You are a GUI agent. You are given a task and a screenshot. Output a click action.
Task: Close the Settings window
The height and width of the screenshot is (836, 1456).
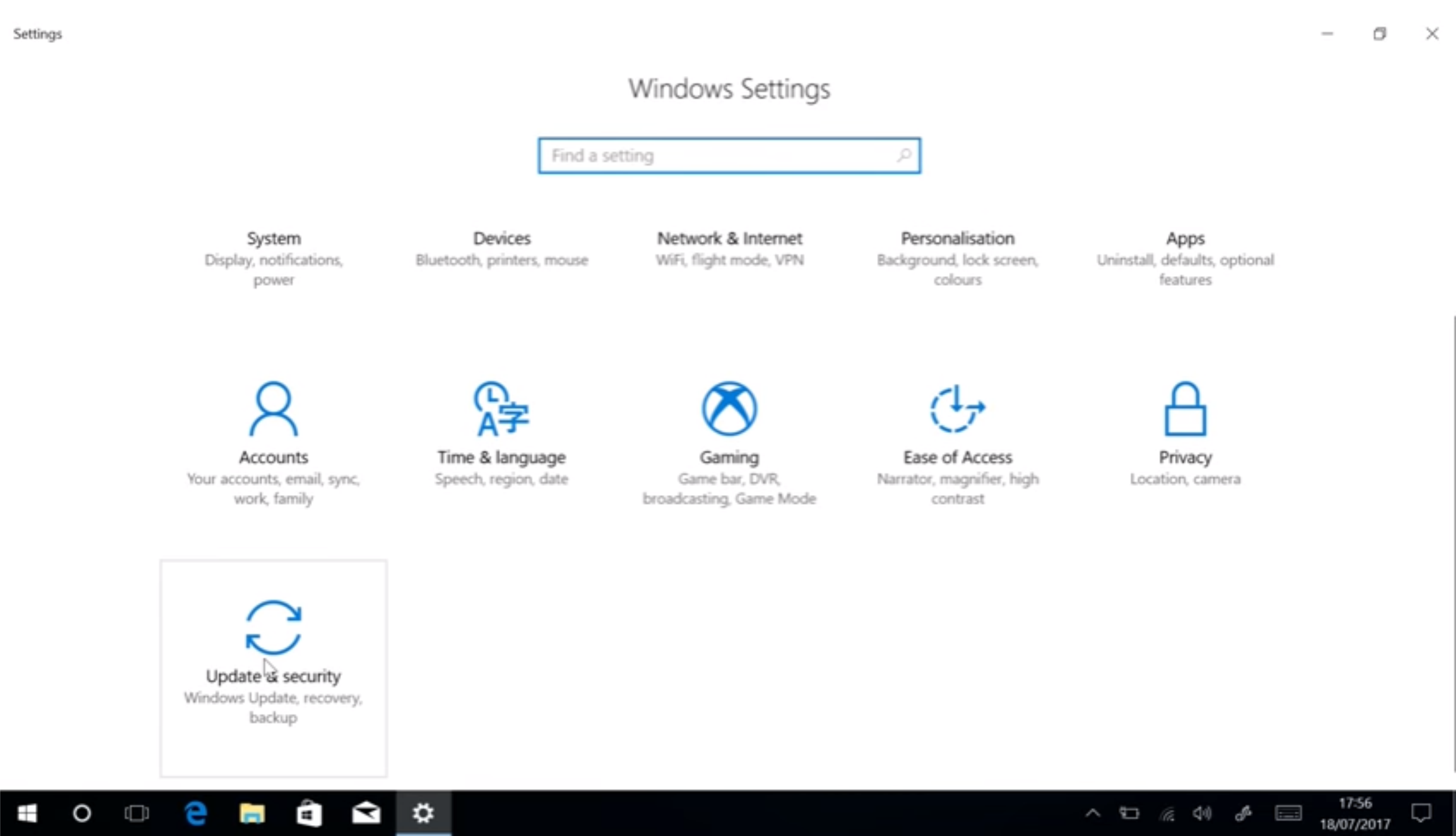pyautogui.click(x=1432, y=33)
